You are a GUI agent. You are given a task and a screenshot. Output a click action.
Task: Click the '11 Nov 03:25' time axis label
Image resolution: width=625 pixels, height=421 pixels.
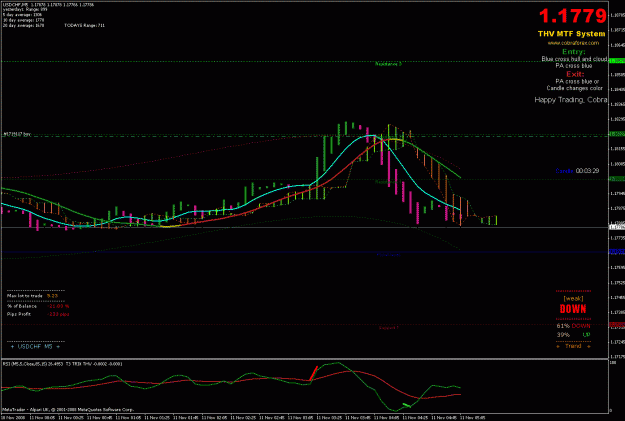(330, 418)
